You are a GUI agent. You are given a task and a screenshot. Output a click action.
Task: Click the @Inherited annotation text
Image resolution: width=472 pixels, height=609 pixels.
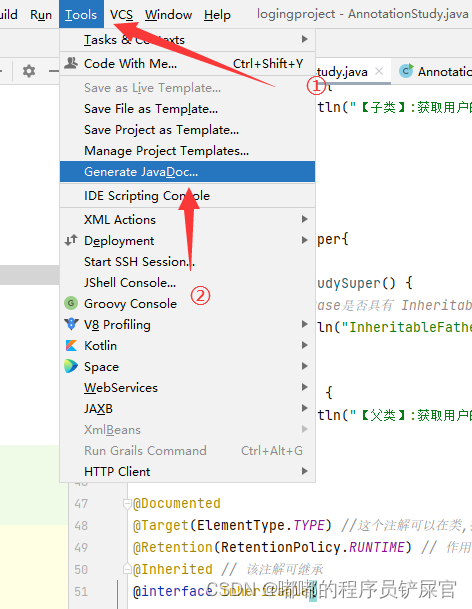point(173,569)
